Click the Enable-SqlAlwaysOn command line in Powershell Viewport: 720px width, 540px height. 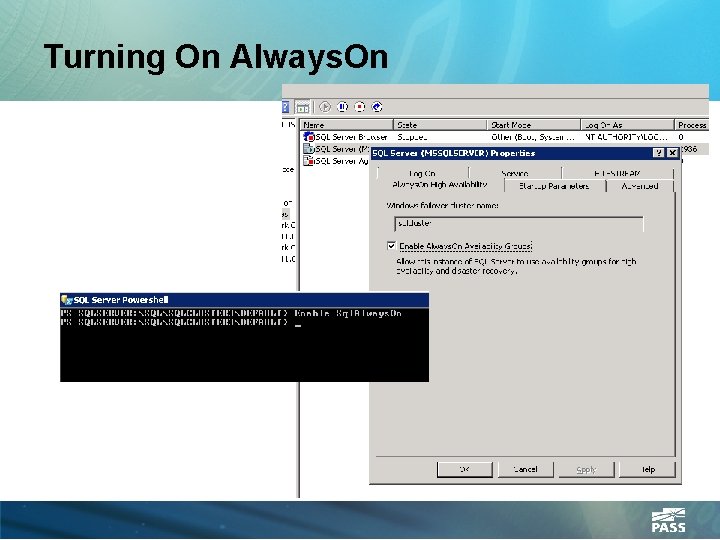point(231,313)
